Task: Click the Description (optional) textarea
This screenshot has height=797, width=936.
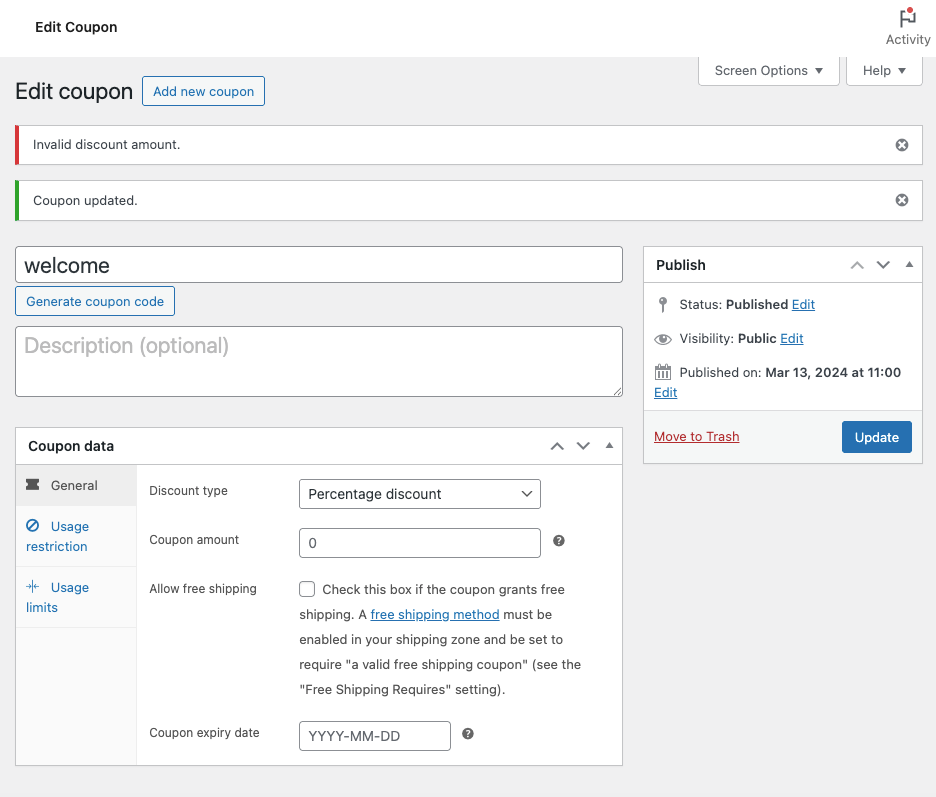Action: tap(319, 361)
